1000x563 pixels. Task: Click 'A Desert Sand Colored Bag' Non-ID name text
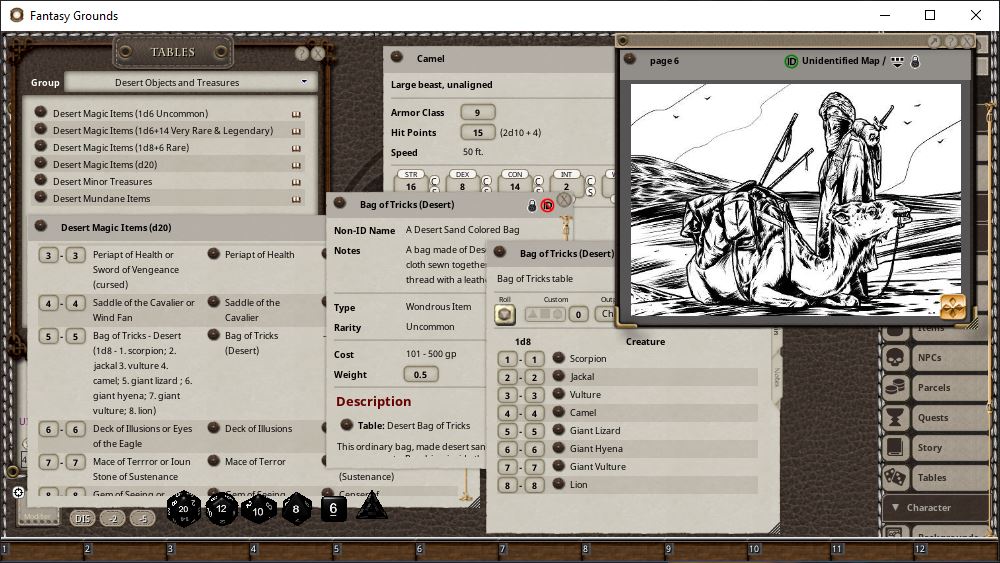point(462,230)
